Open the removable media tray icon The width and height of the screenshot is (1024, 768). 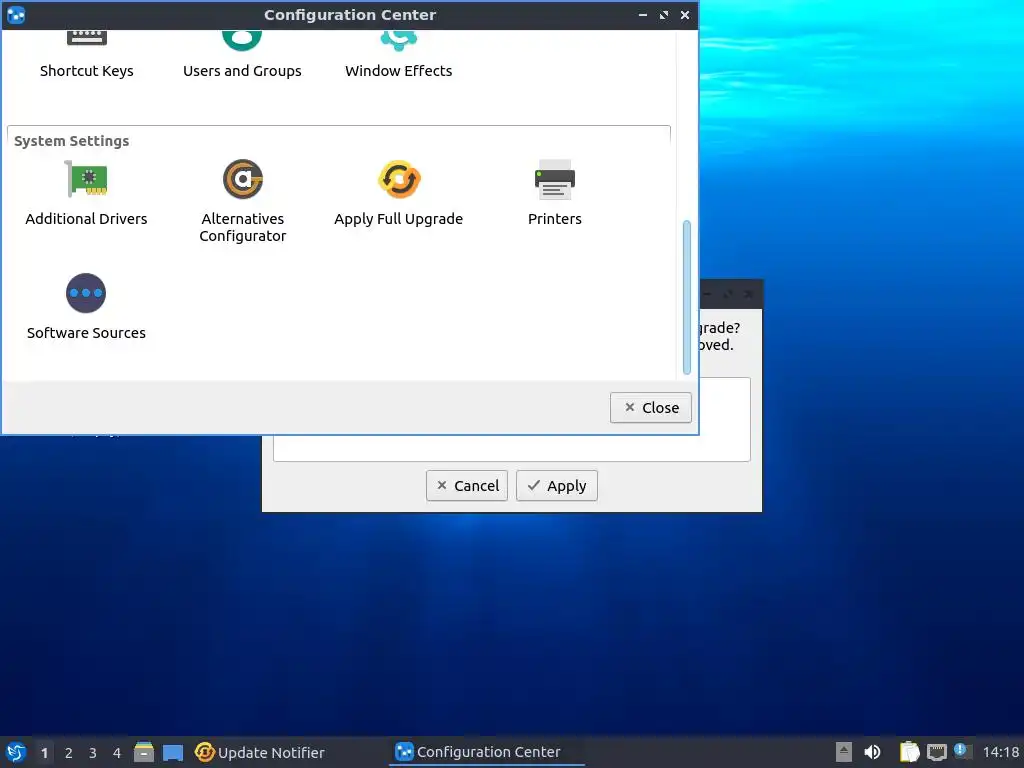click(844, 752)
